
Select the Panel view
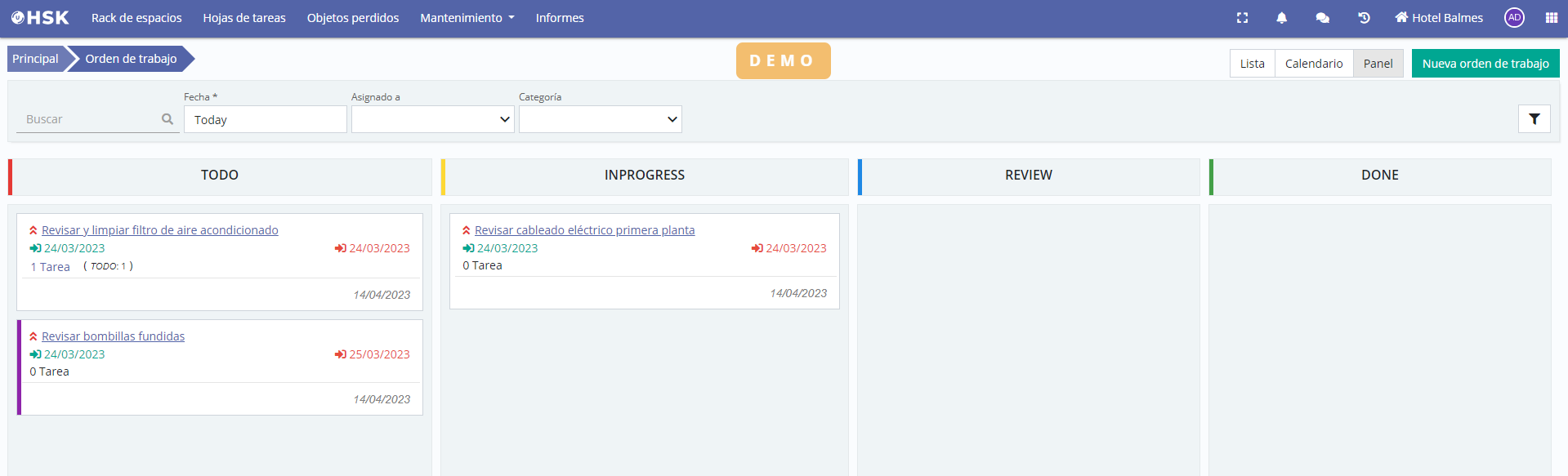click(1378, 64)
